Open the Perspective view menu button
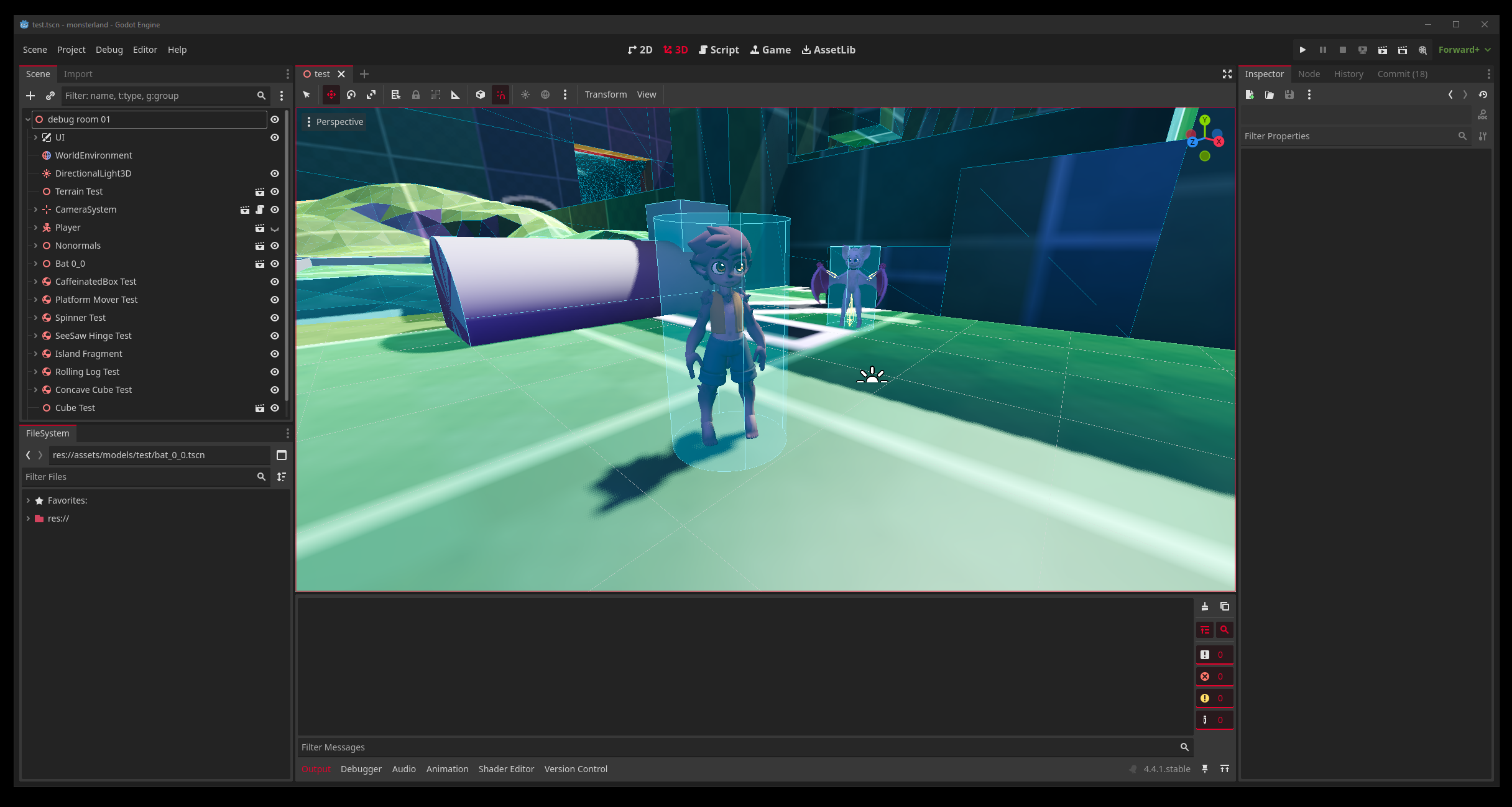 click(334, 122)
